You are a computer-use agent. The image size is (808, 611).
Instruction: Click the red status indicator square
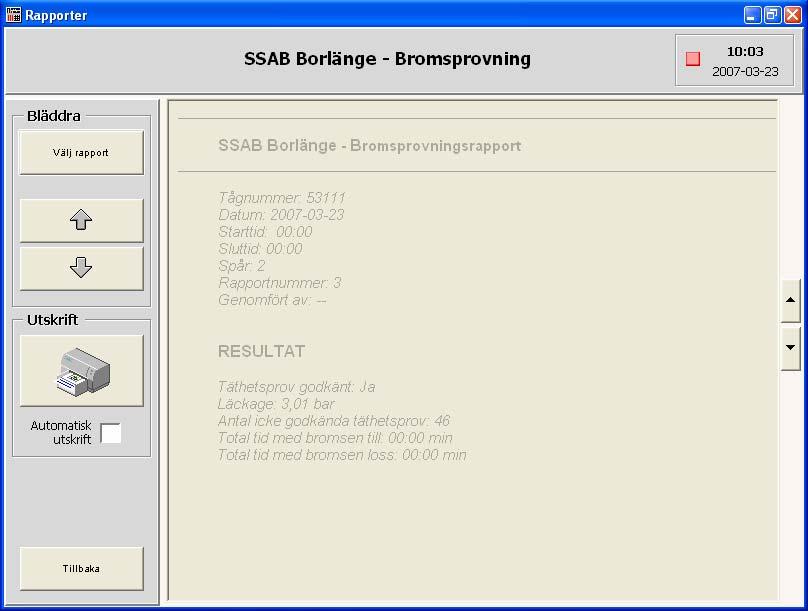point(693,59)
